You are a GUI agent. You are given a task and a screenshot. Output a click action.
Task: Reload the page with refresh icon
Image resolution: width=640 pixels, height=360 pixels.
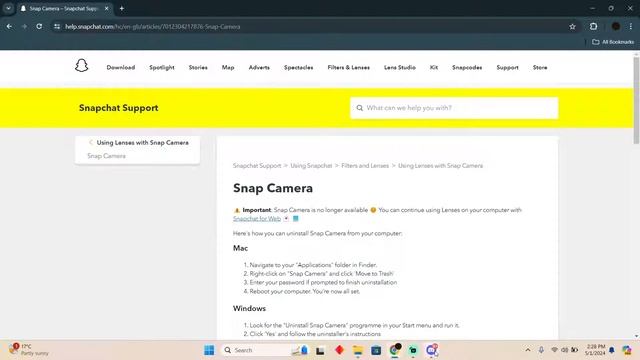point(39,27)
